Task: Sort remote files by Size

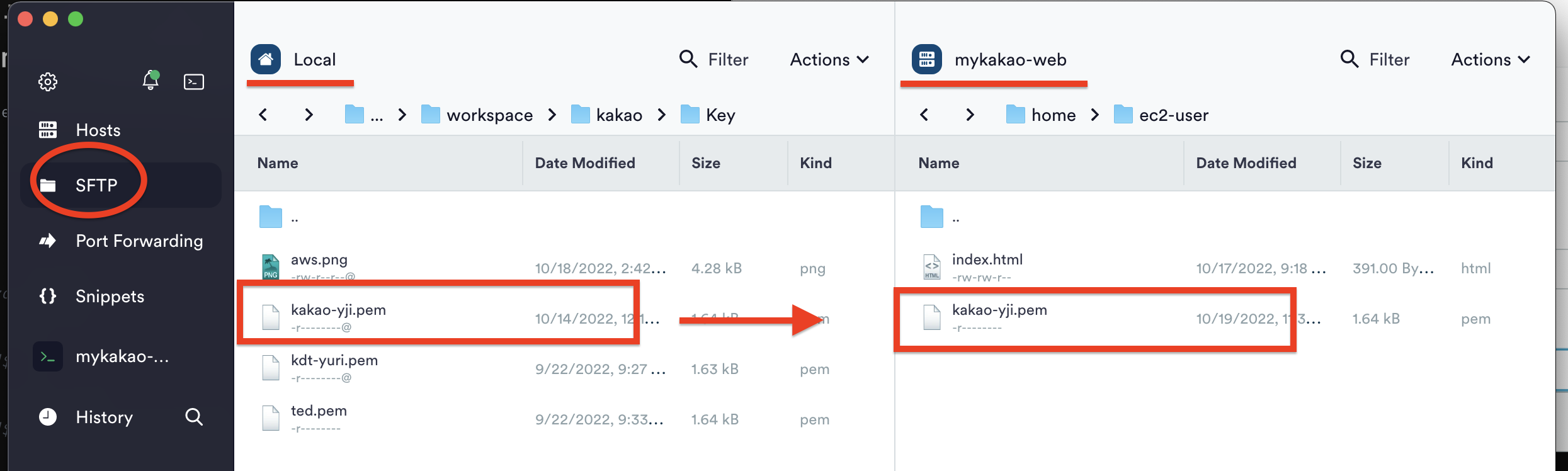Action: click(x=1367, y=163)
